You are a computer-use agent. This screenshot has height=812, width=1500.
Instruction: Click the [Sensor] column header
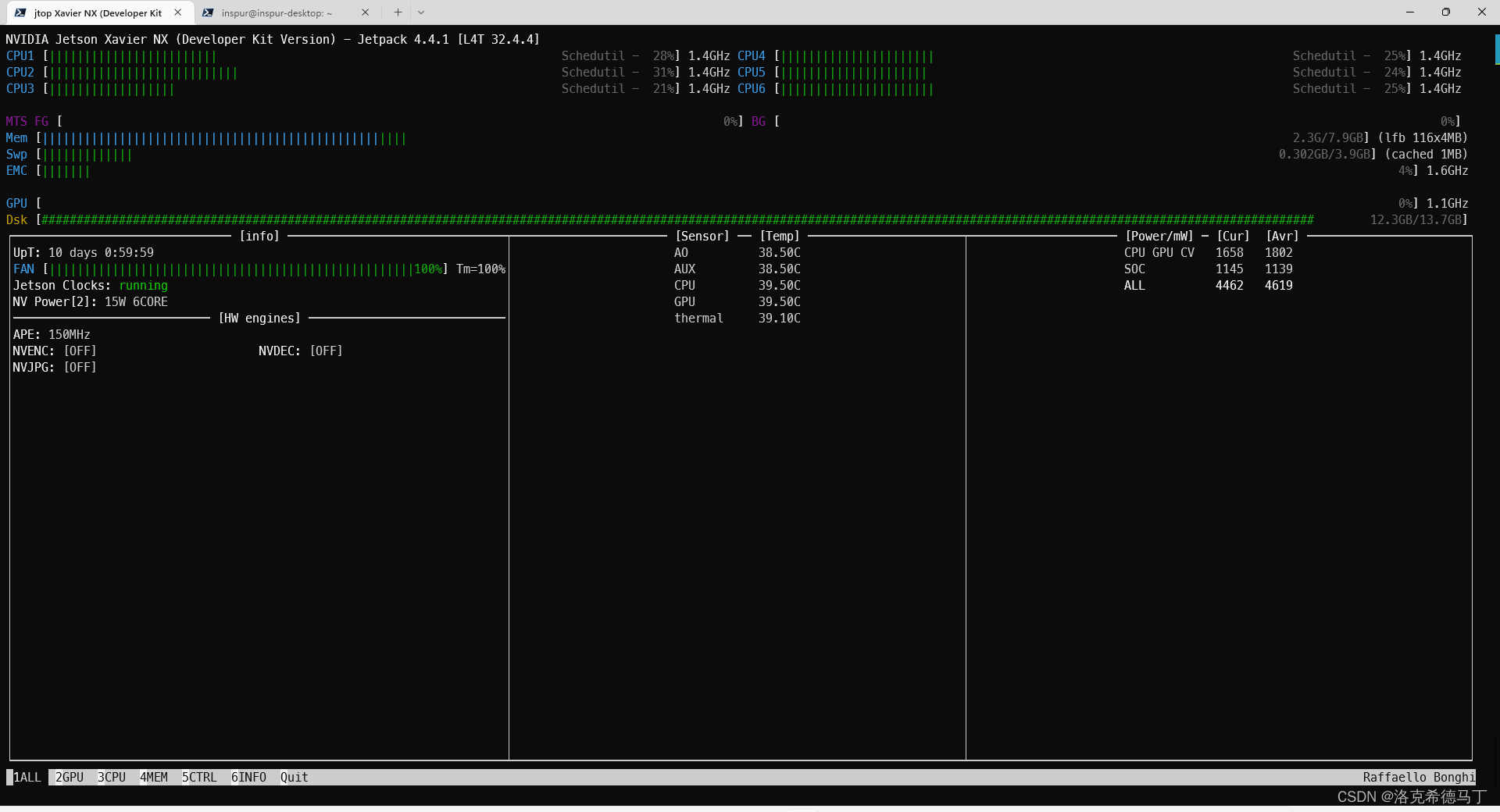[x=702, y=237]
